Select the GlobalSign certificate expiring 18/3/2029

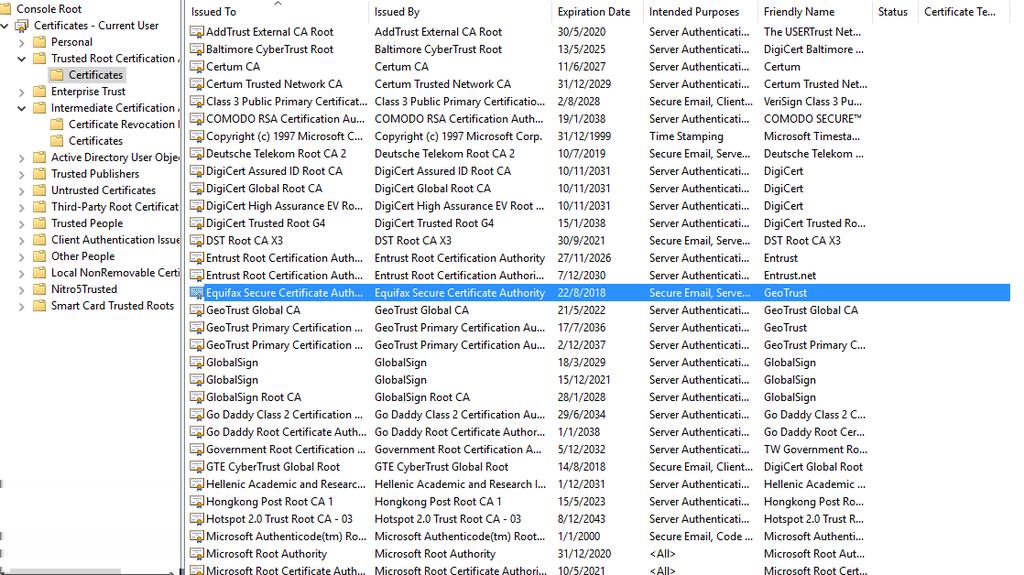pos(598,363)
